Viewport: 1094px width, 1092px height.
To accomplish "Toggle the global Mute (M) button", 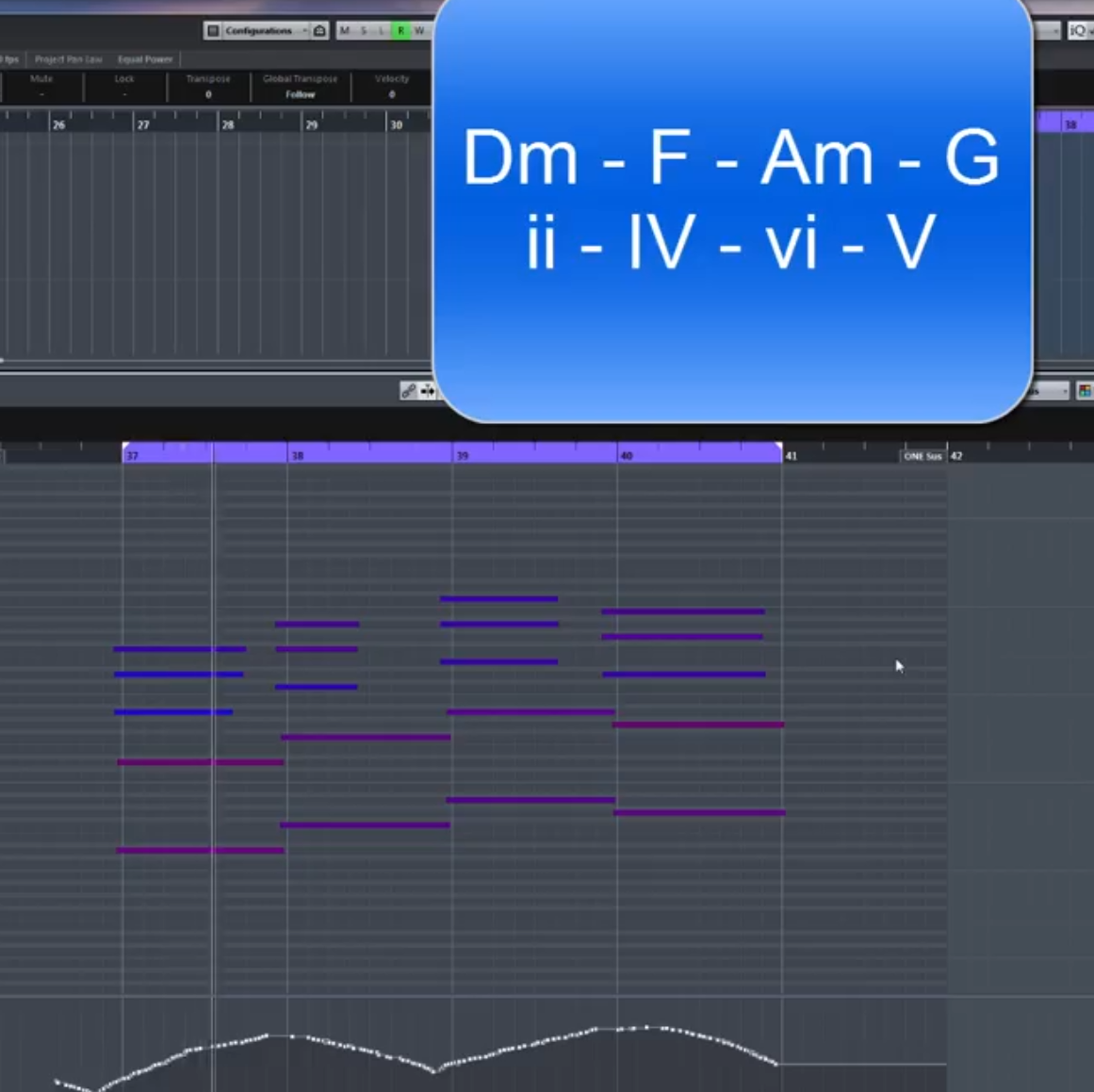I will coord(345,31).
